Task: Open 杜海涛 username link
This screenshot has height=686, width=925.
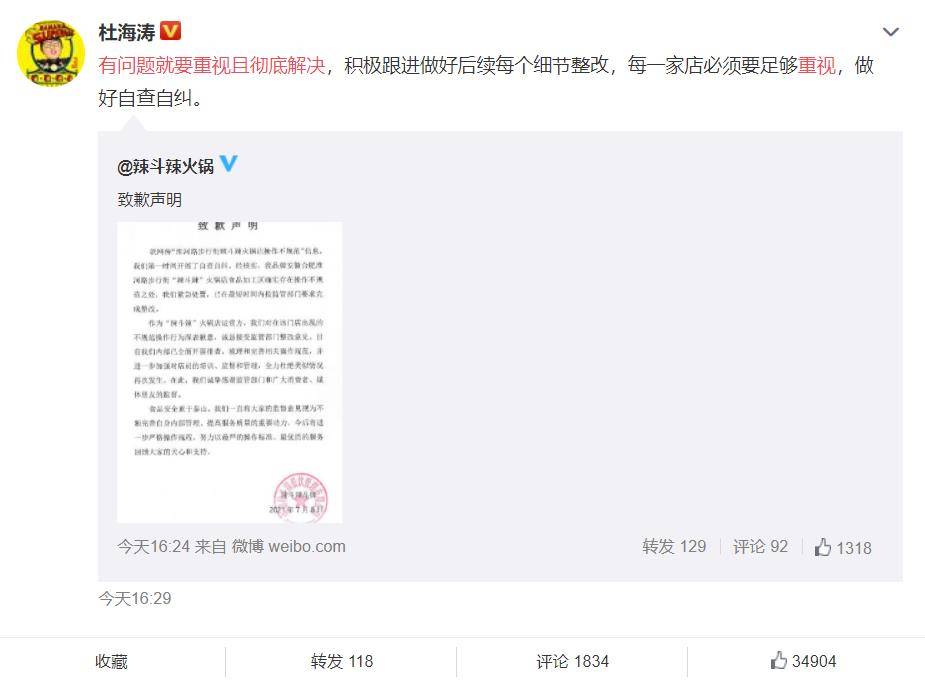Action: pos(126,32)
